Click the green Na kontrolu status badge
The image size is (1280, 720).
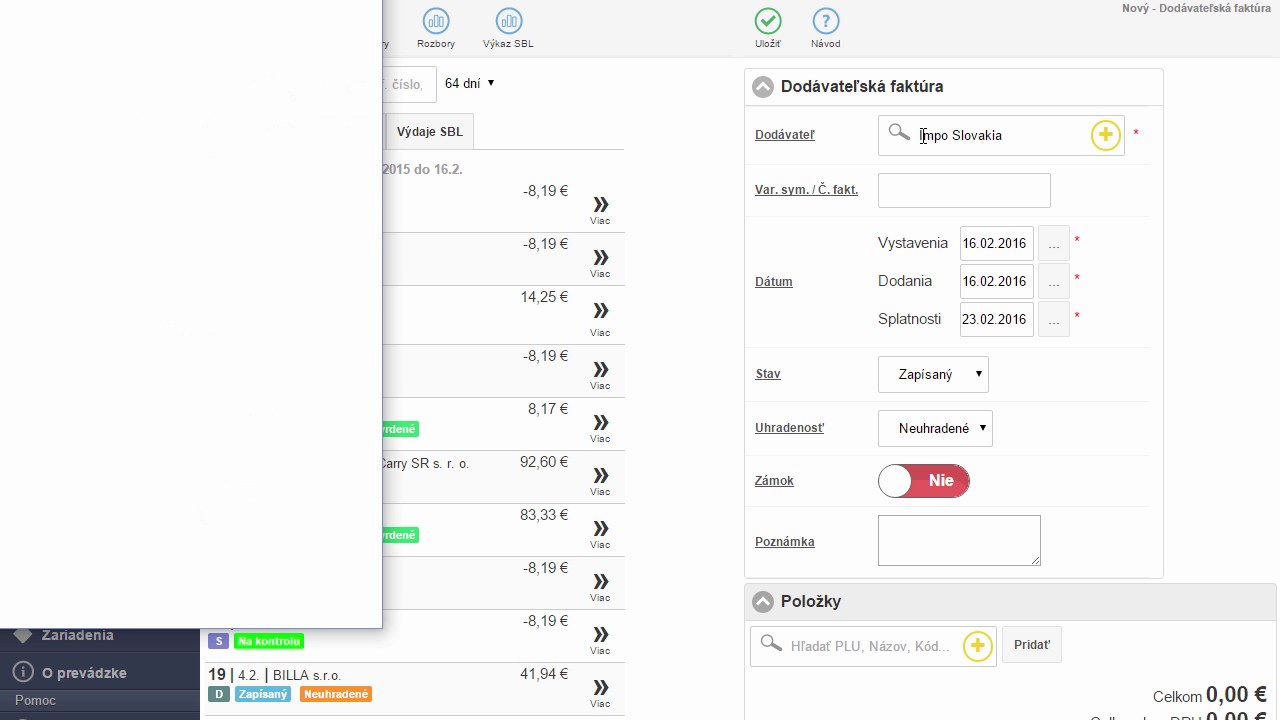(269, 641)
